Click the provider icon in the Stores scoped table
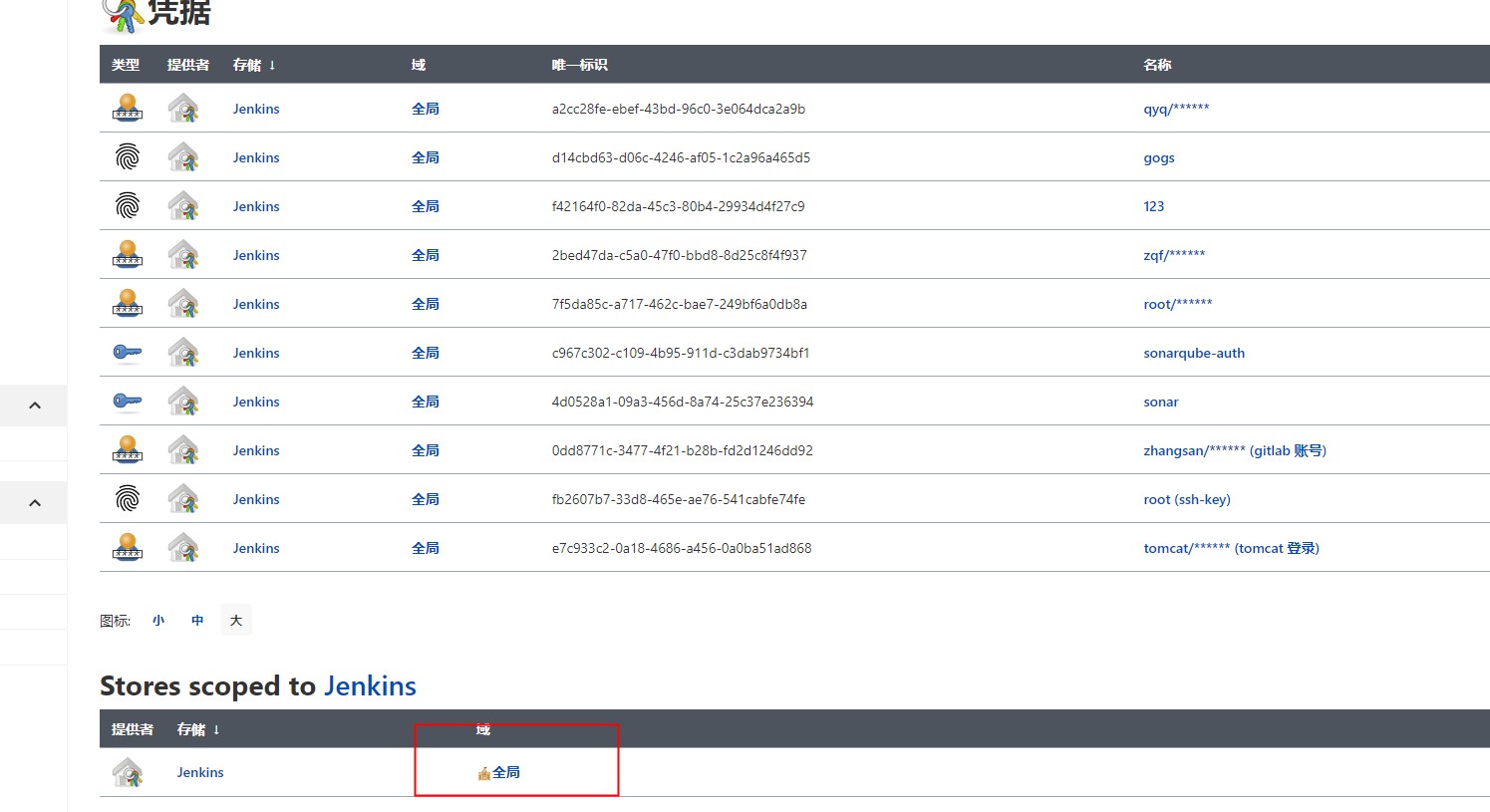The width and height of the screenshot is (1490, 812). 128,772
